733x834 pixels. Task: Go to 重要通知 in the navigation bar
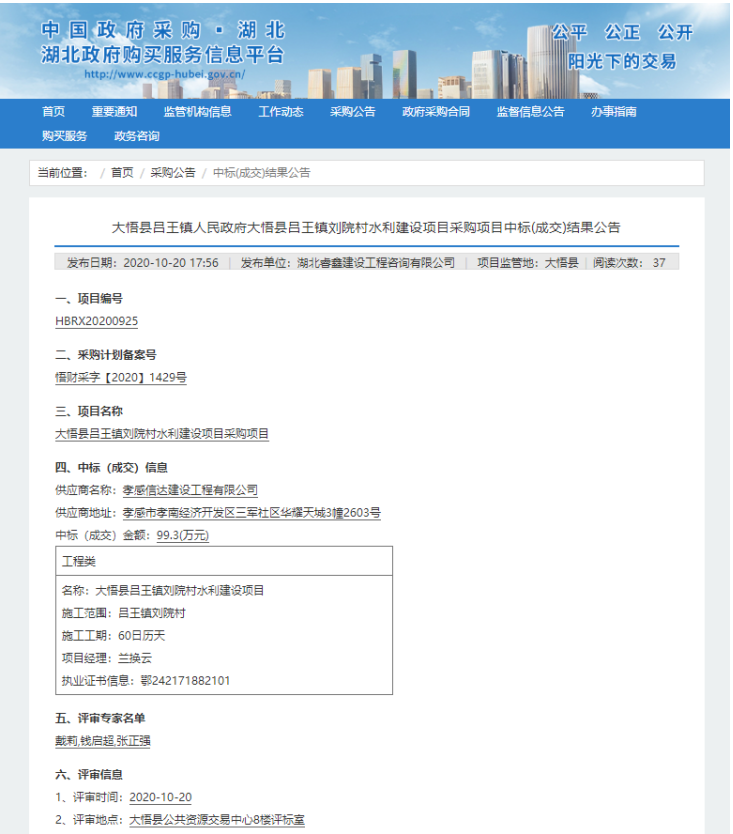(x=114, y=112)
